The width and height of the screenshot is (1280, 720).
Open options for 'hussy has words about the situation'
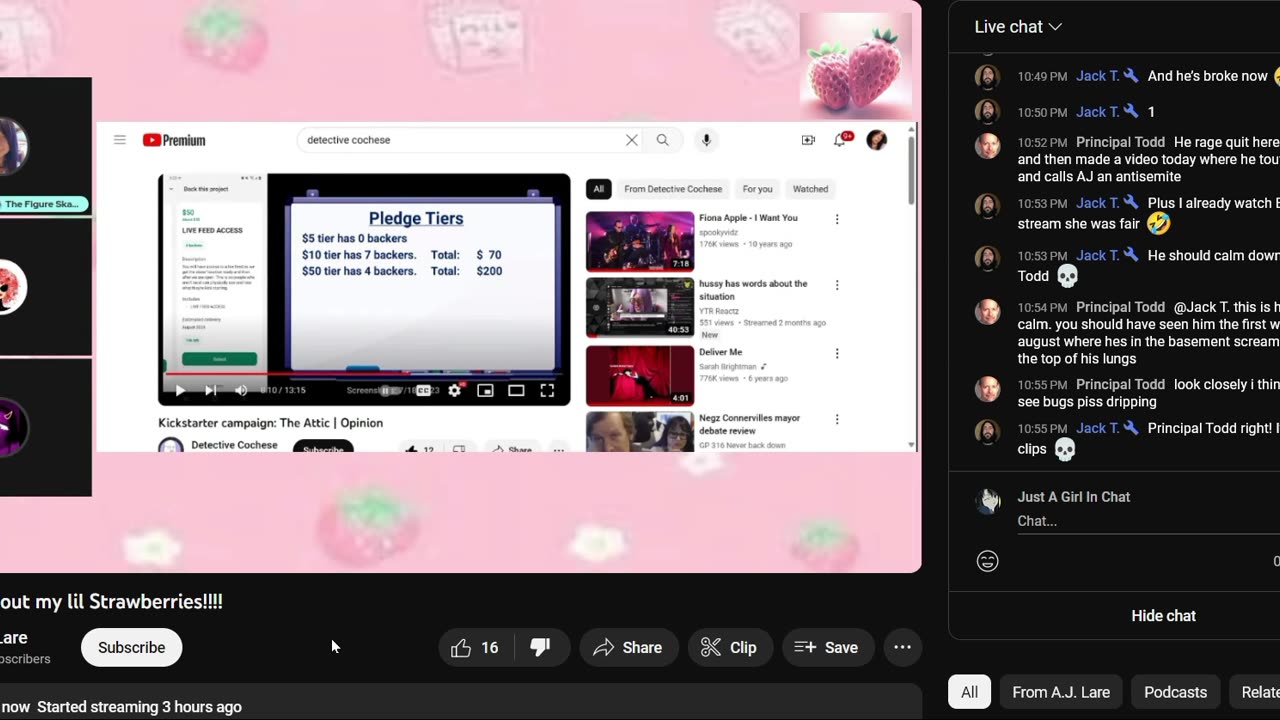pyautogui.click(x=837, y=285)
